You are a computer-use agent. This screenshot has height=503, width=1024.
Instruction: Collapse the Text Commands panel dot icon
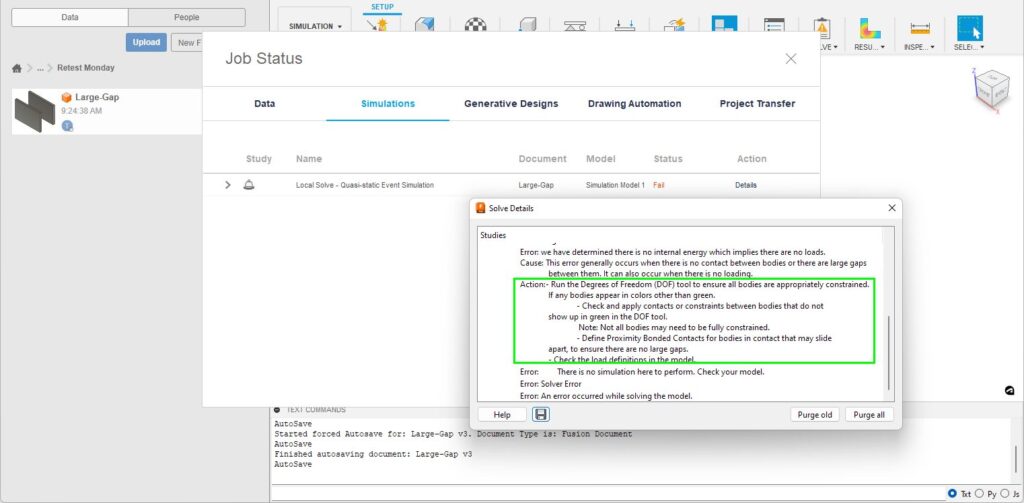pyautogui.click(x=277, y=410)
